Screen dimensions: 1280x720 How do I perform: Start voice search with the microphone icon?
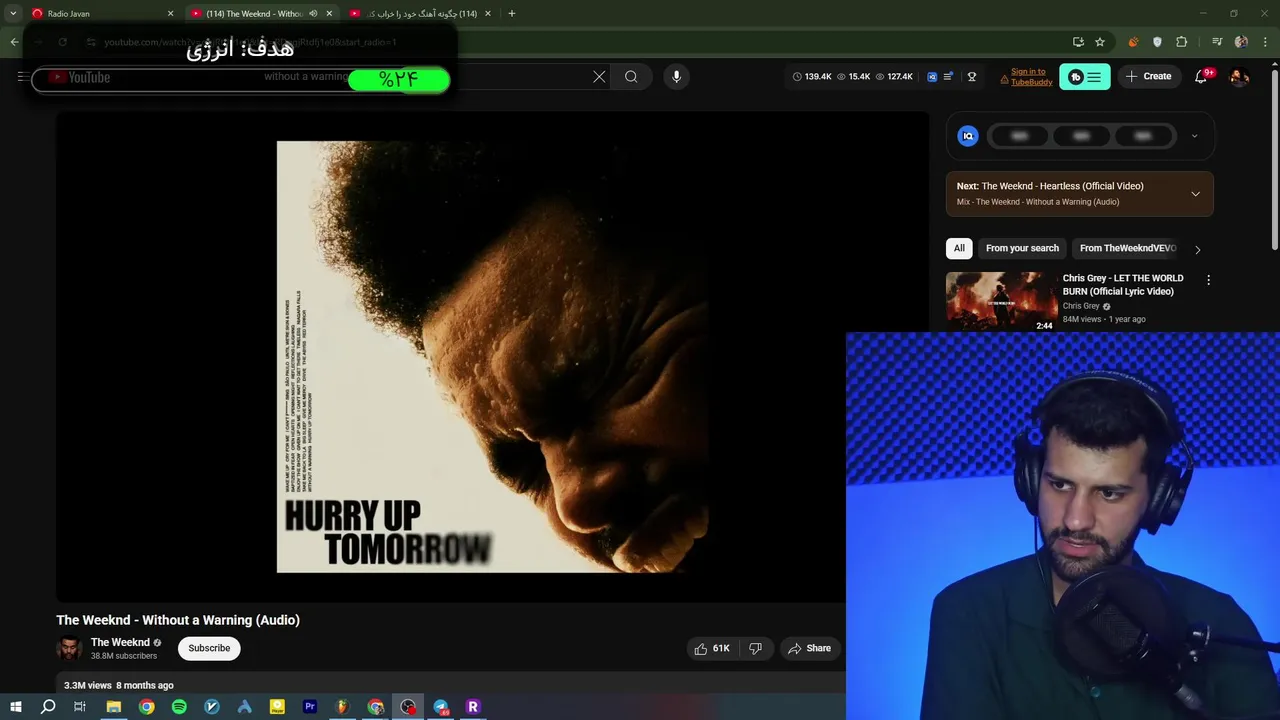[x=676, y=77]
